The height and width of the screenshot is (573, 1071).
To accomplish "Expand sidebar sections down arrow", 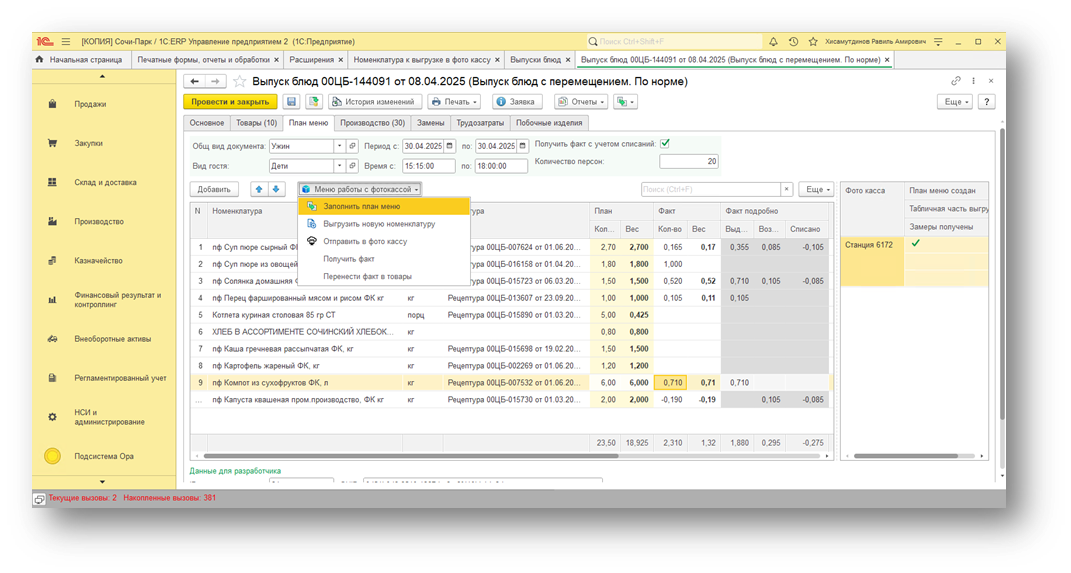I will 102,481.
